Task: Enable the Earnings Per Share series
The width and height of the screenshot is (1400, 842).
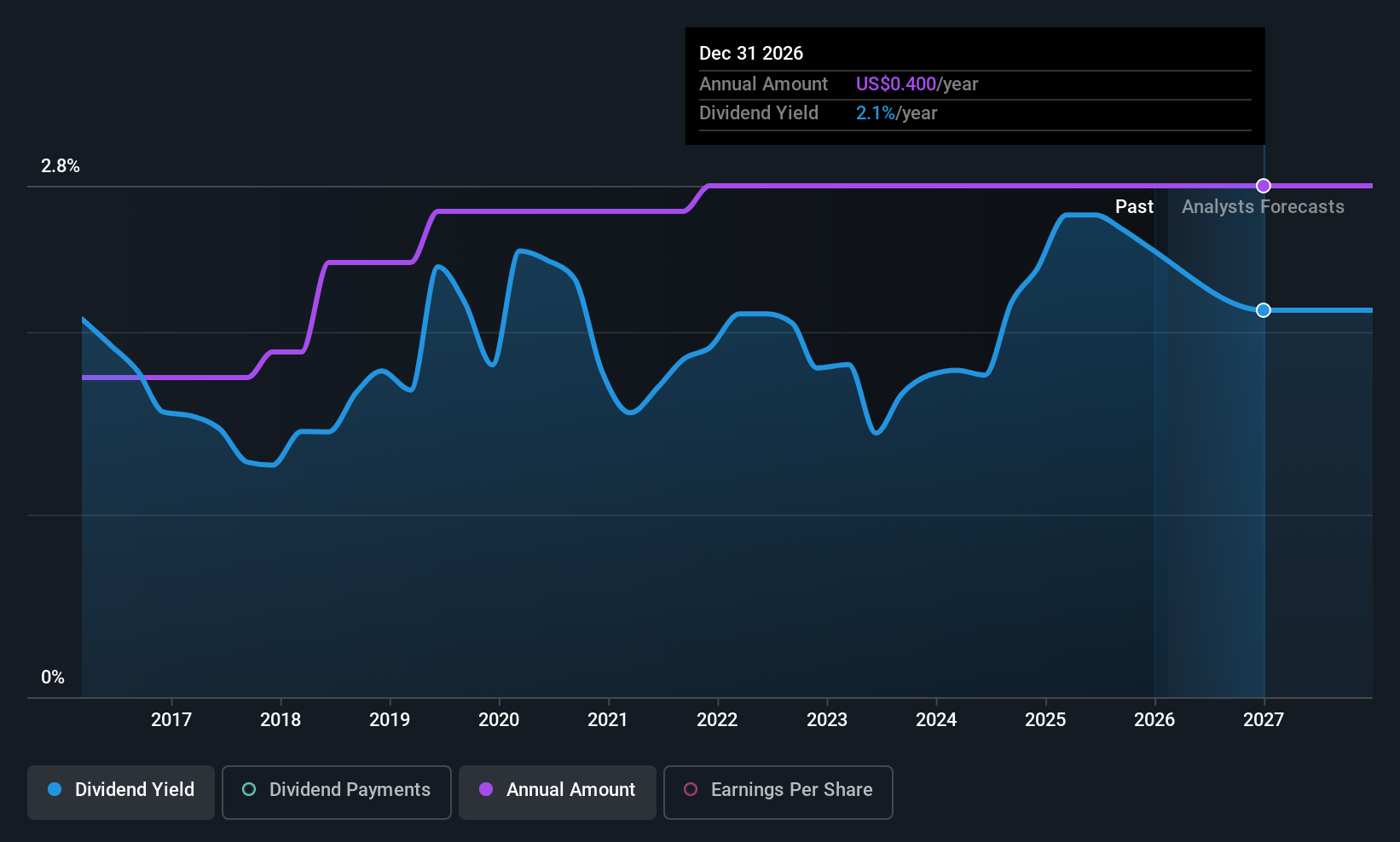Action: pos(778,792)
